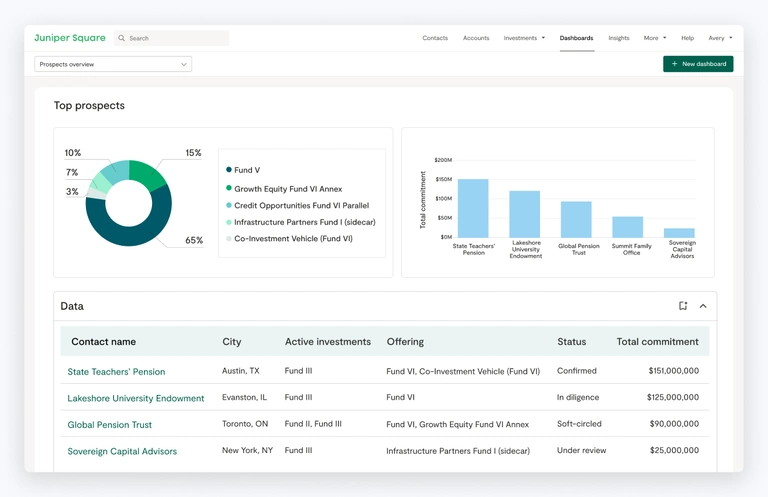Screen dimensions: 768x497
Task: Open the Insights menu item
Action: 619,38
